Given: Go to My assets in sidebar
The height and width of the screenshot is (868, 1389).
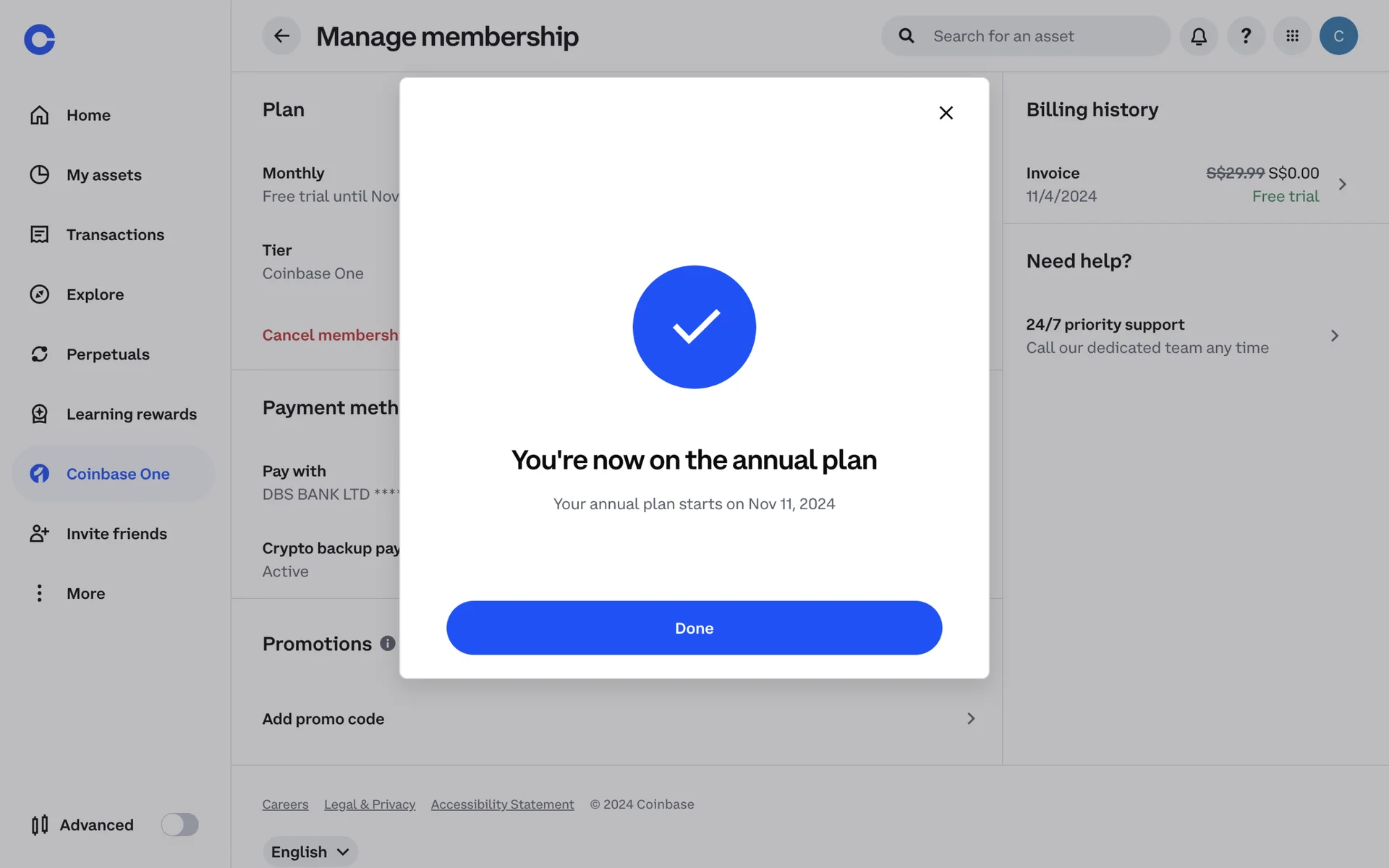Looking at the screenshot, I should [x=103, y=175].
